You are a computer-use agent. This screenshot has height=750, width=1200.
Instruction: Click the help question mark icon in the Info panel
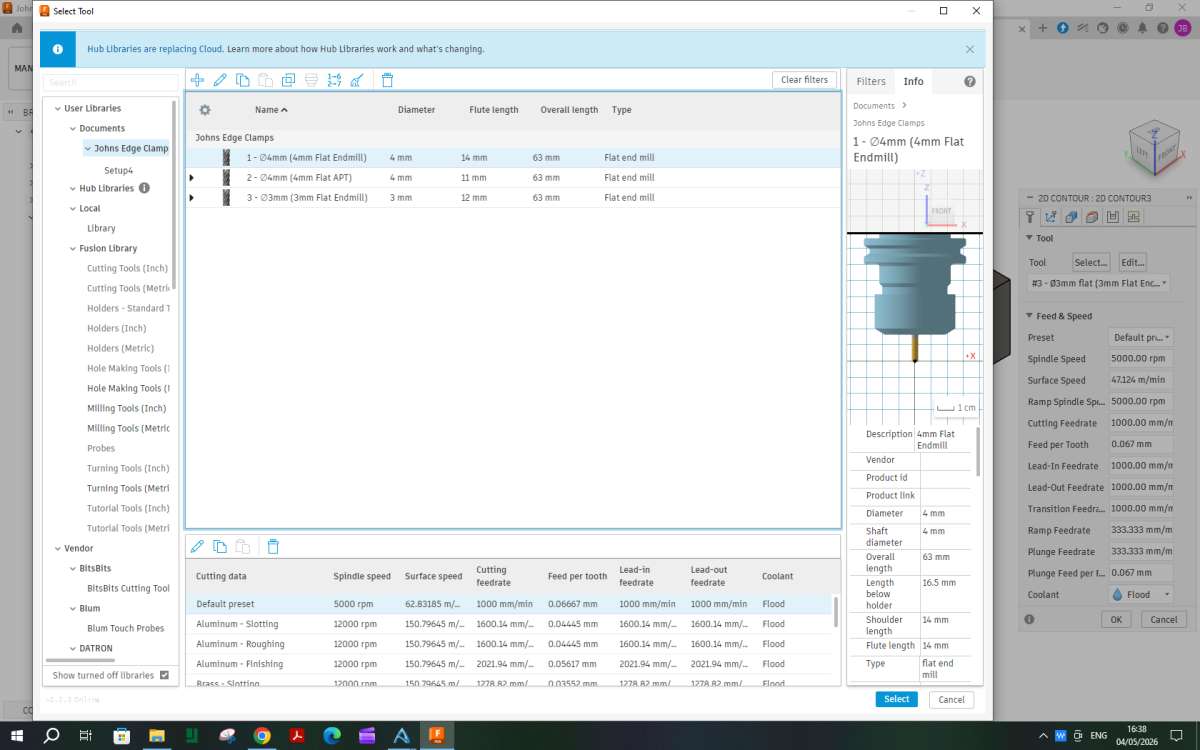pyautogui.click(x=969, y=82)
